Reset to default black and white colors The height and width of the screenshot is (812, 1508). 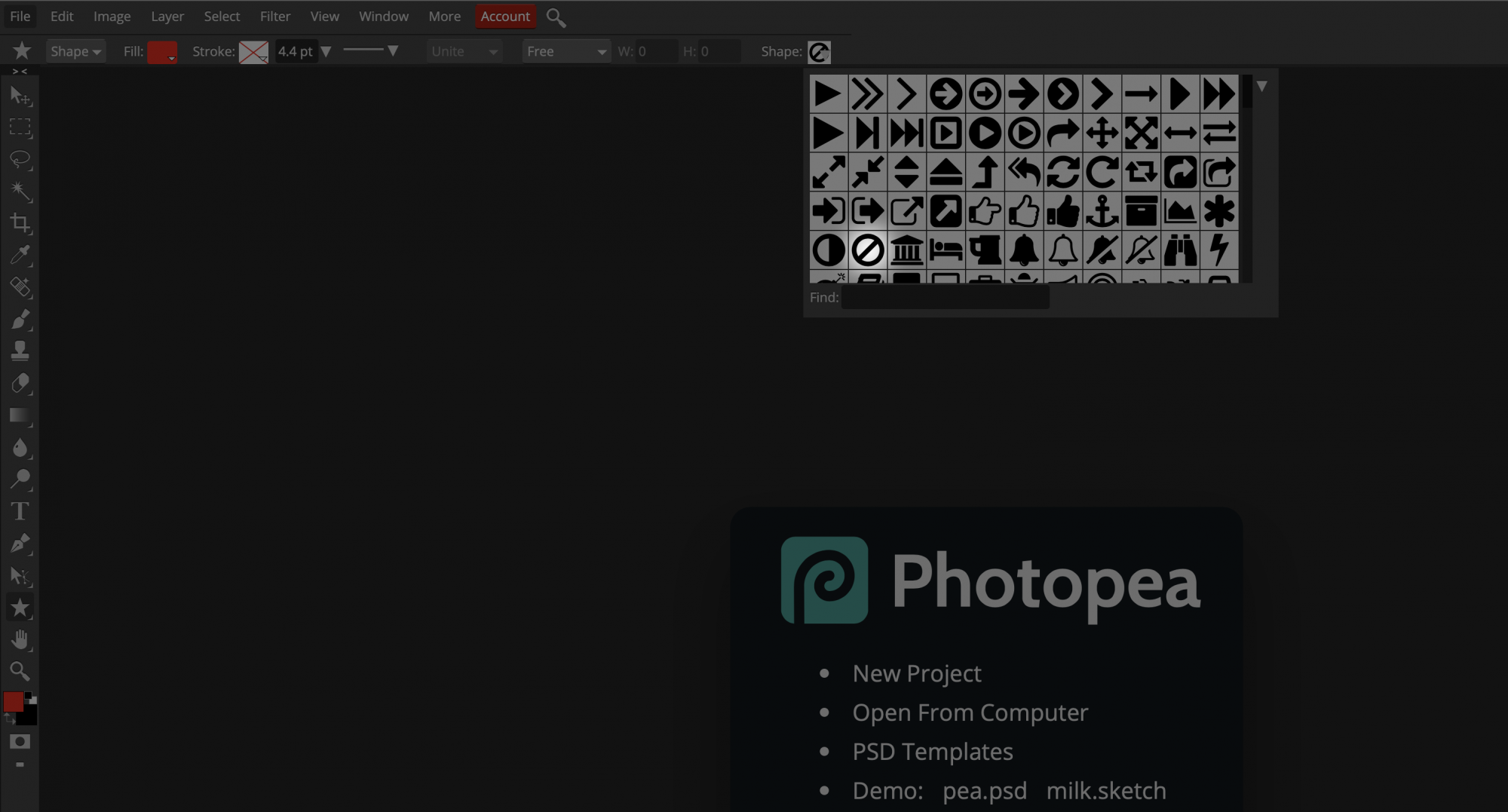coord(30,697)
